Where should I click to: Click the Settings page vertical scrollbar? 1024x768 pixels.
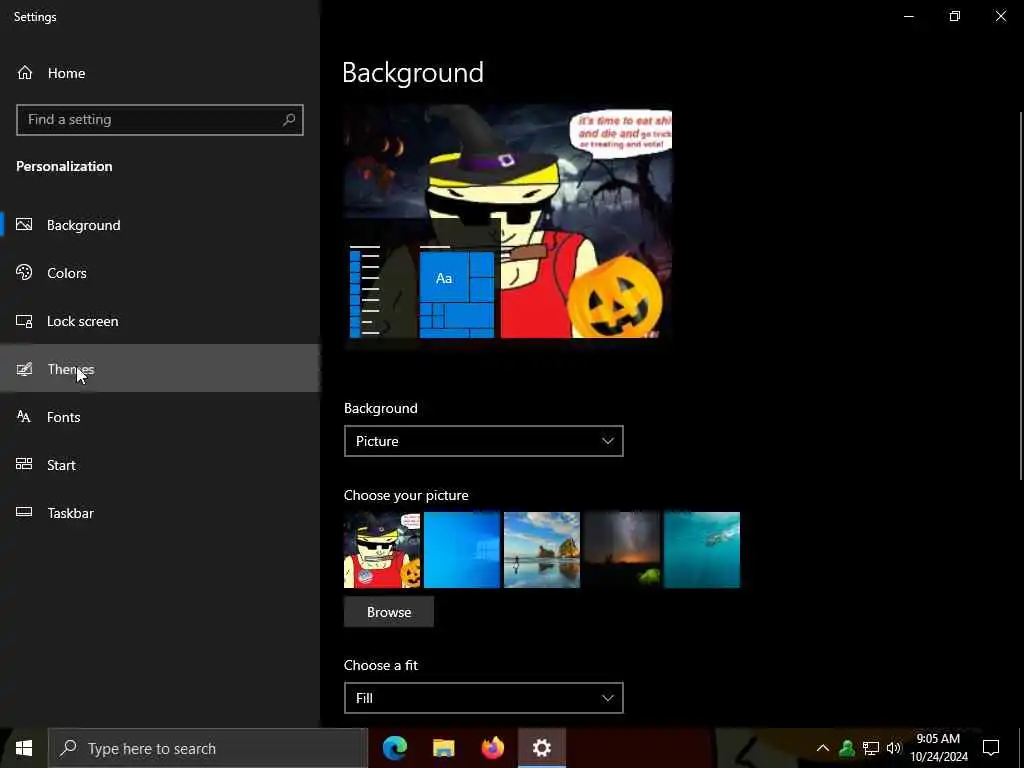coord(1020,297)
